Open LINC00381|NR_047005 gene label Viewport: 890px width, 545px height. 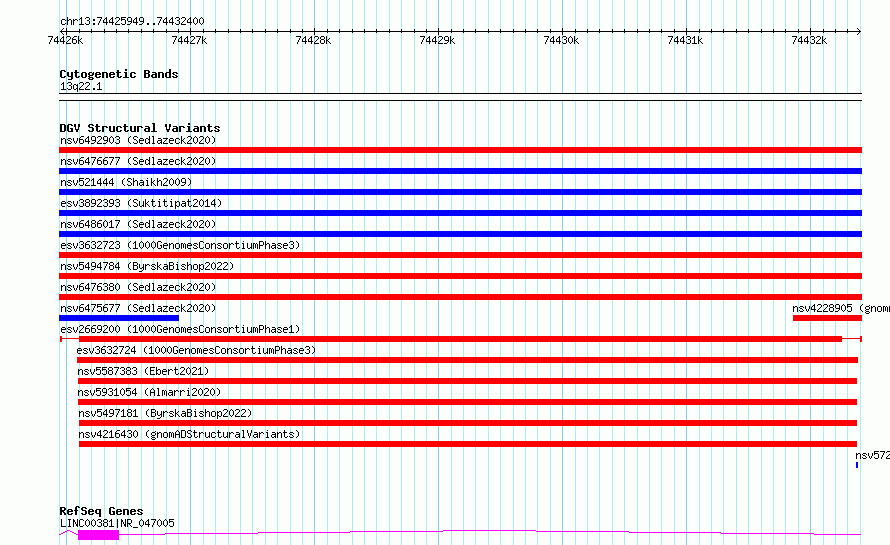pos(117,523)
